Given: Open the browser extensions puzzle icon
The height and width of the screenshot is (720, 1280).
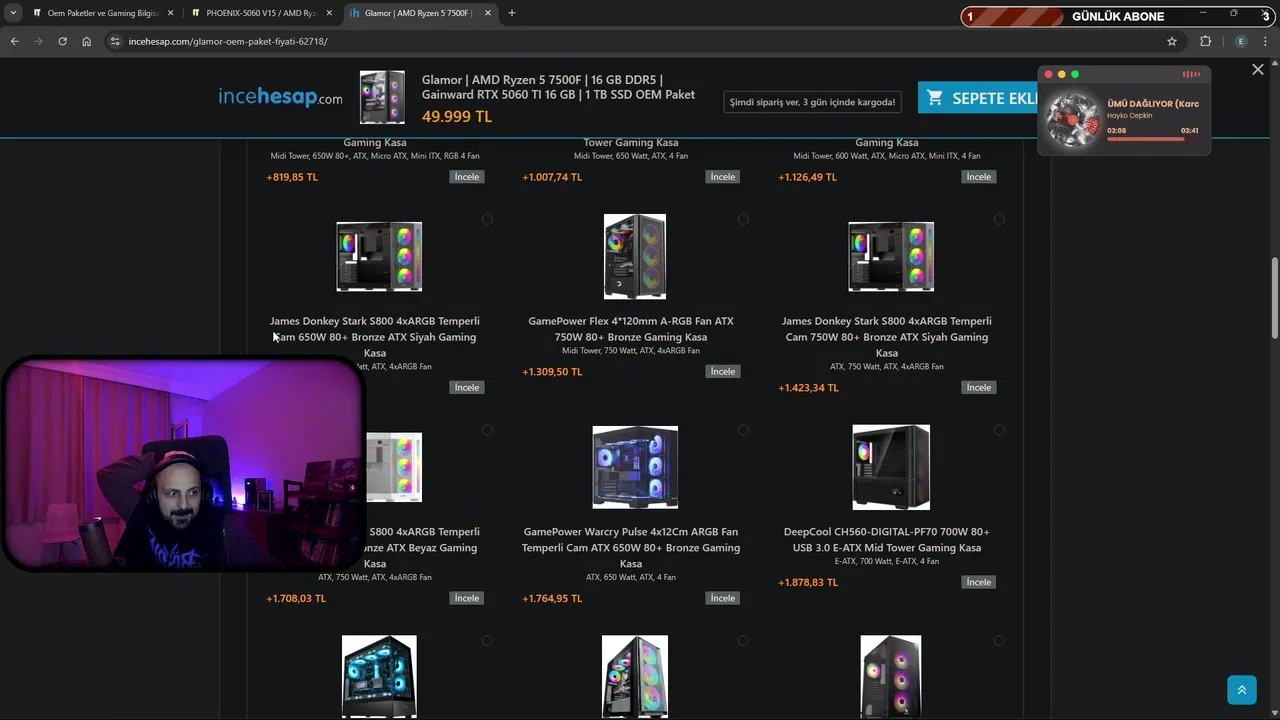Looking at the screenshot, I should [1205, 41].
